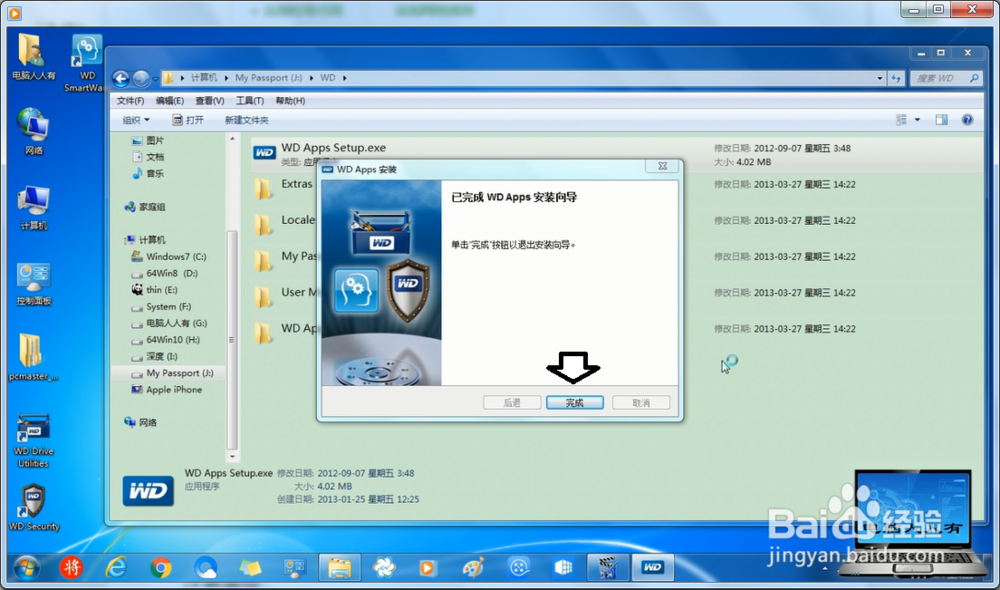The width and height of the screenshot is (1000, 590).
Task: Open Google Chrome from taskbar
Action: point(161,567)
